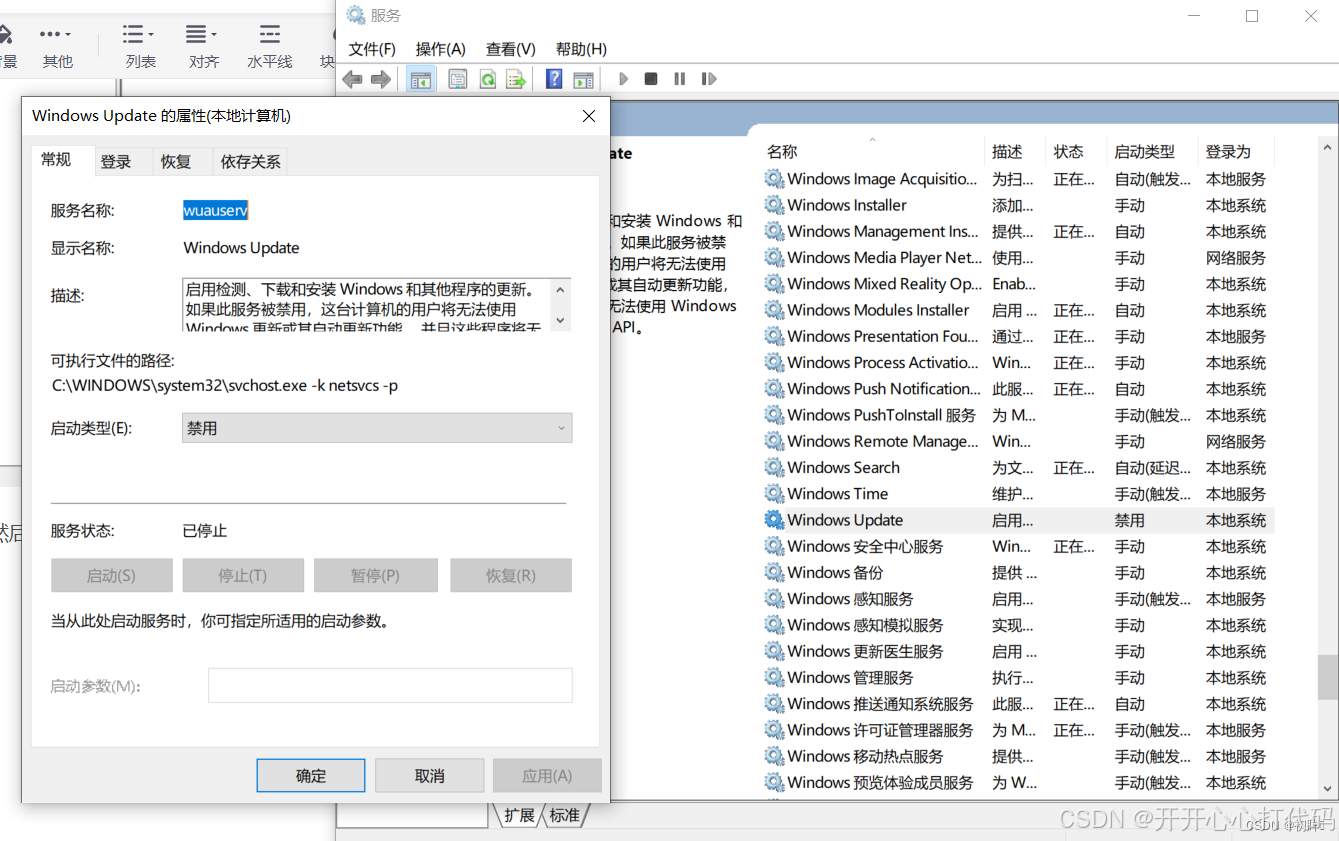Select the Windows Push Notification row

(x=1017, y=389)
